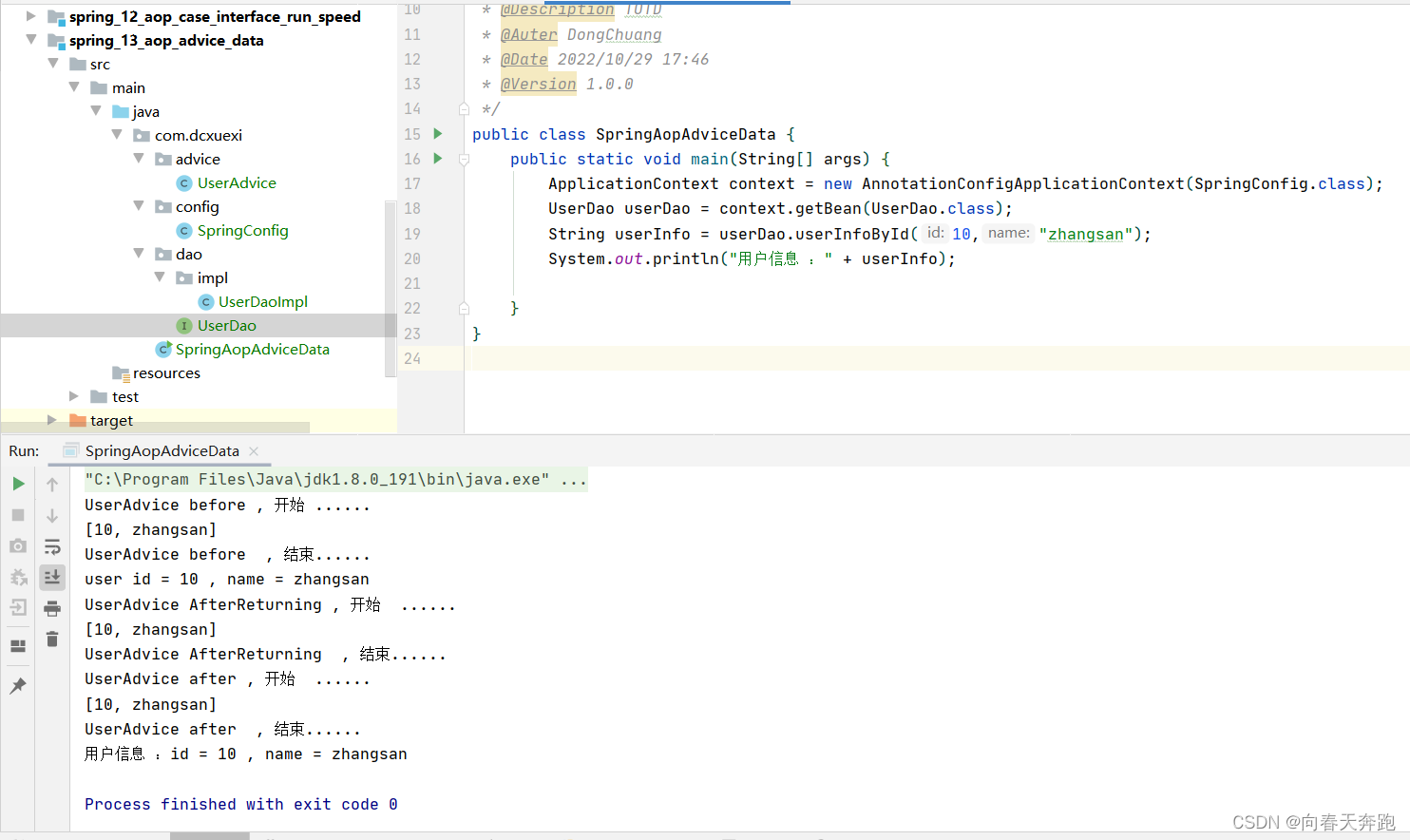Collapse spring_13_aop_advice_data module
Image resolution: width=1410 pixels, height=840 pixels.
(x=30, y=40)
